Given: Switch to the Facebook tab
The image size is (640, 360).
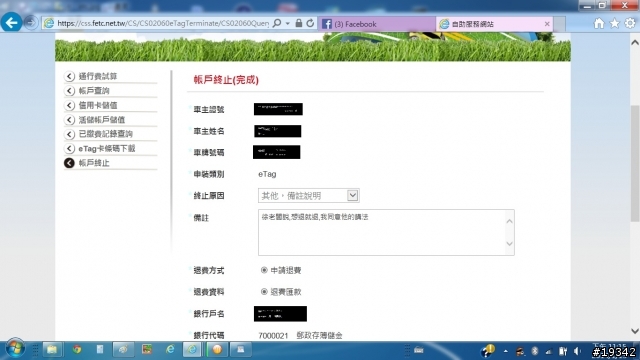Looking at the screenshot, I should coord(376,24).
